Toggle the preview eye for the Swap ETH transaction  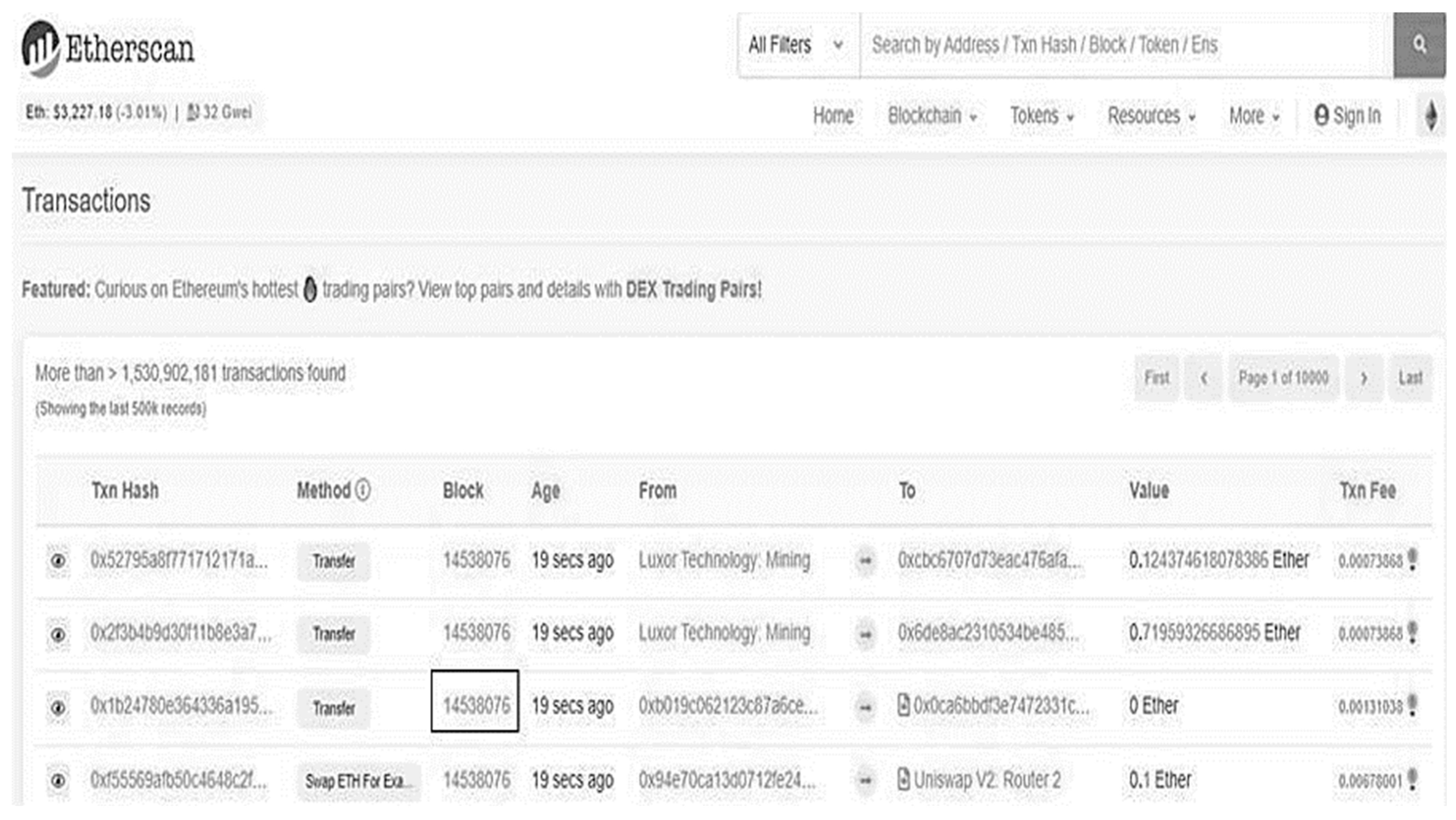coord(58,781)
